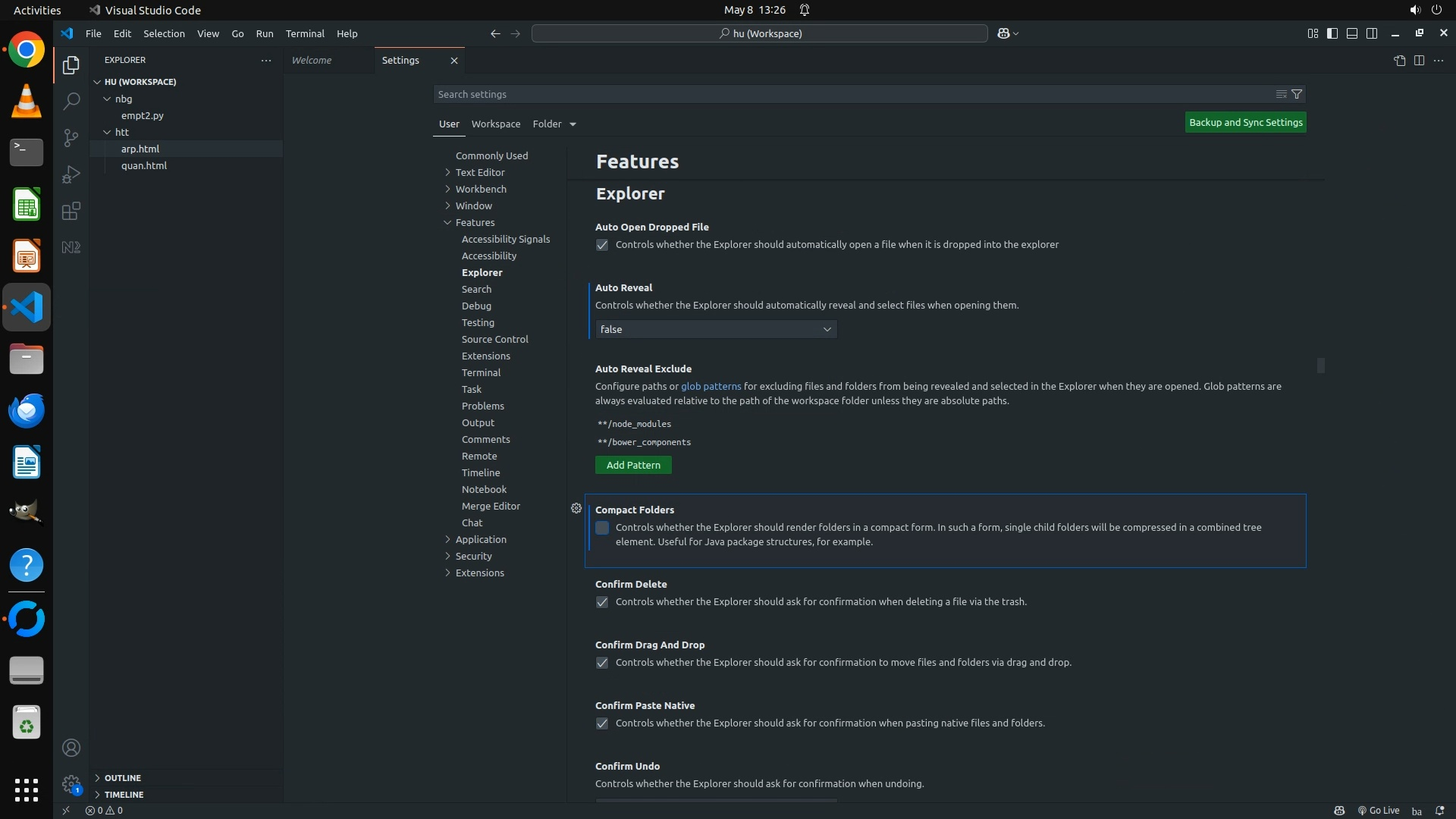Click Open Settings (JSON) icon in editor toolbar
1456x819 pixels.
click(1399, 61)
